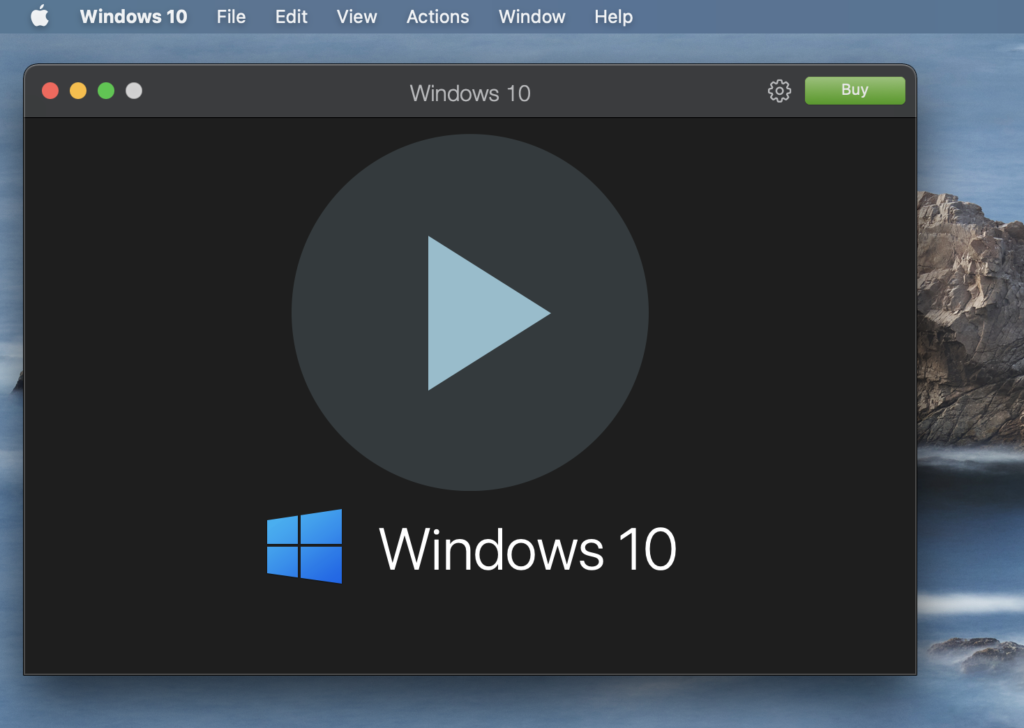Open the Edit menu
The width and height of the screenshot is (1024, 728).
(x=291, y=16)
